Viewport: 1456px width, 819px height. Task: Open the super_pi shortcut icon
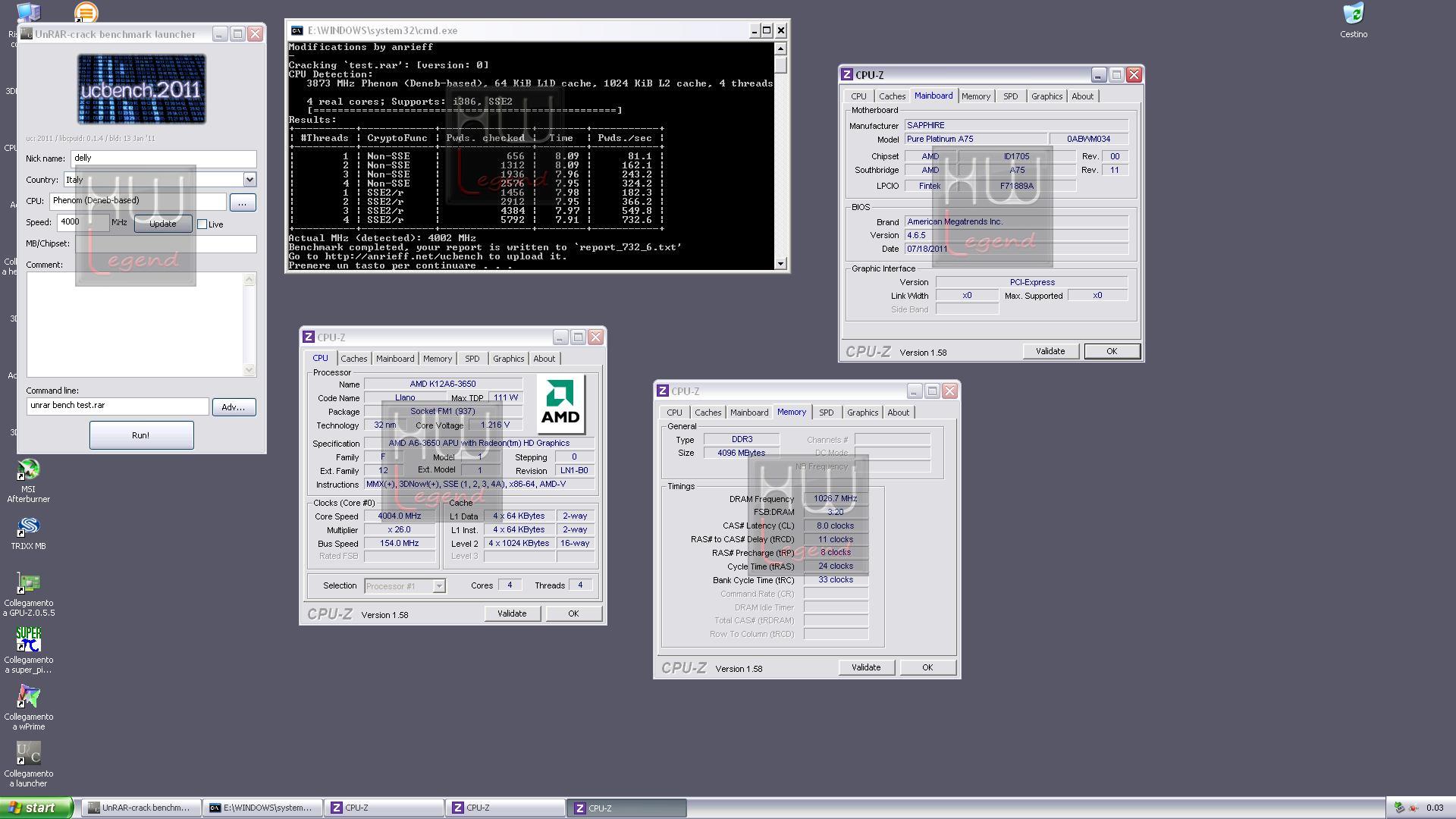[x=29, y=639]
